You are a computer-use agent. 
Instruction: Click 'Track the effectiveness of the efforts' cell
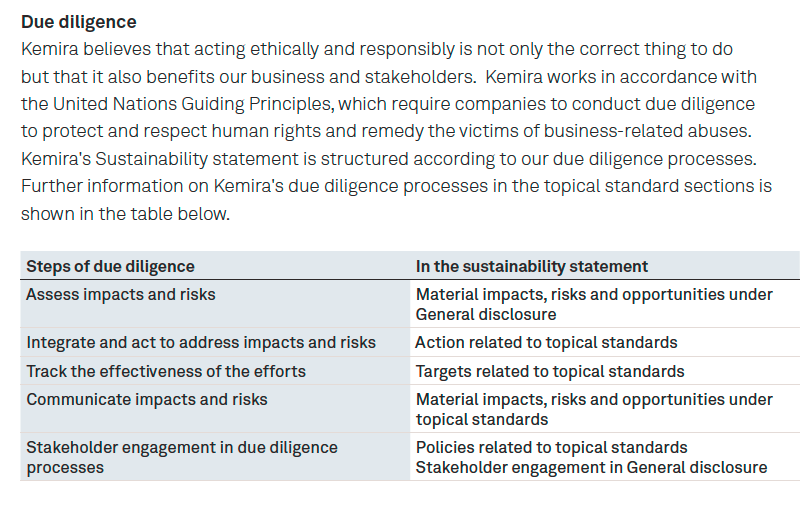215,371
